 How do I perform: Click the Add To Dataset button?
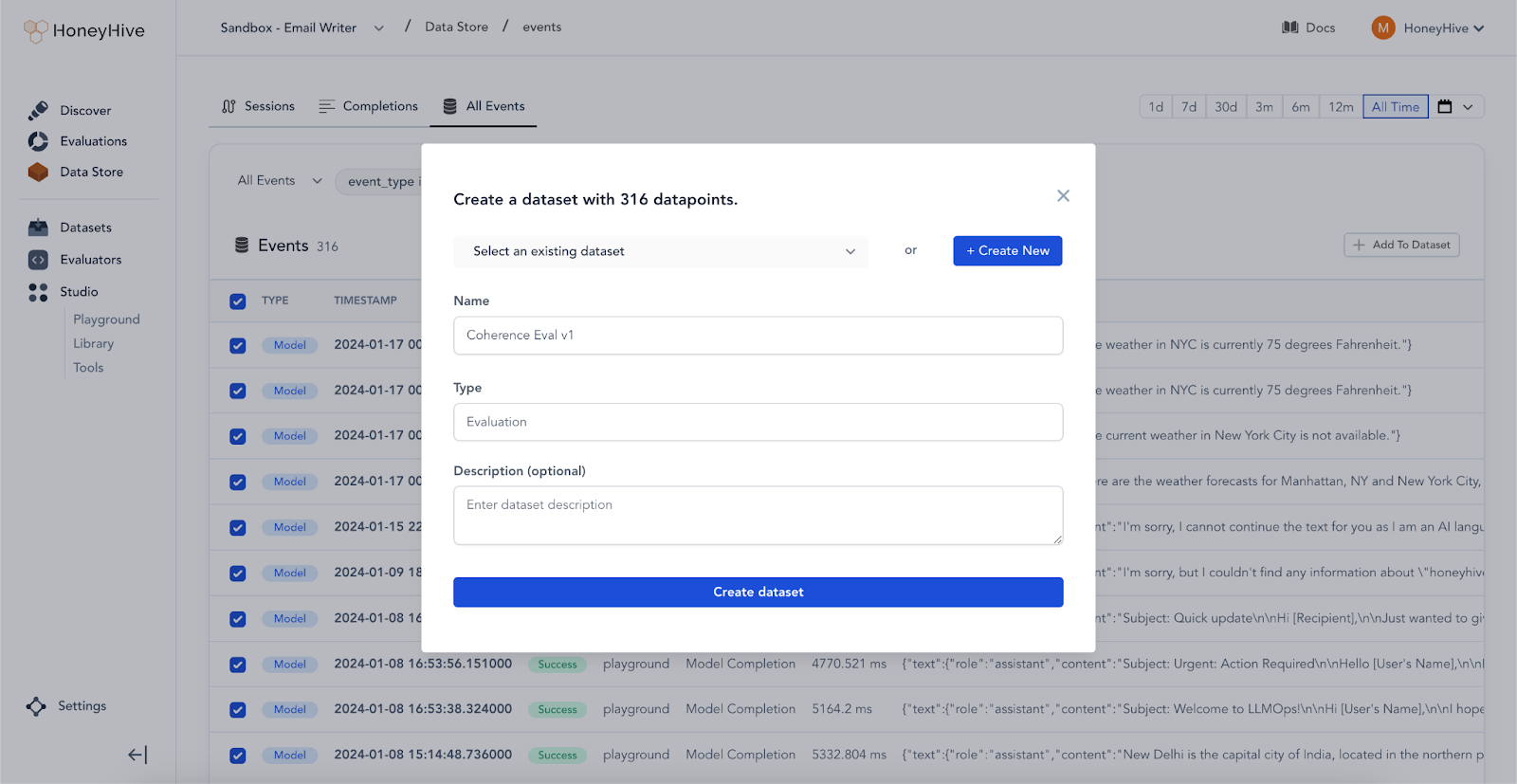click(1402, 245)
